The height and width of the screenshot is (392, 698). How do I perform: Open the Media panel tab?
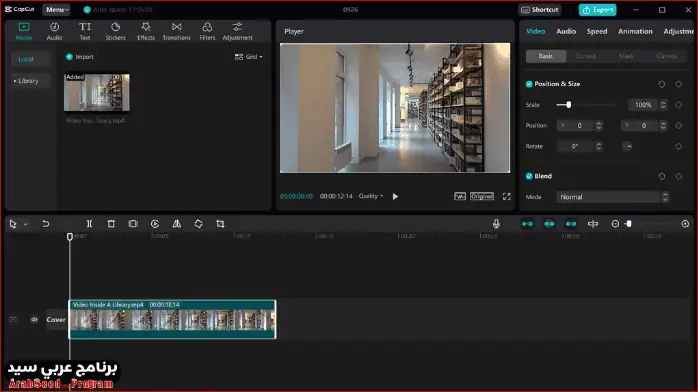click(x=24, y=31)
